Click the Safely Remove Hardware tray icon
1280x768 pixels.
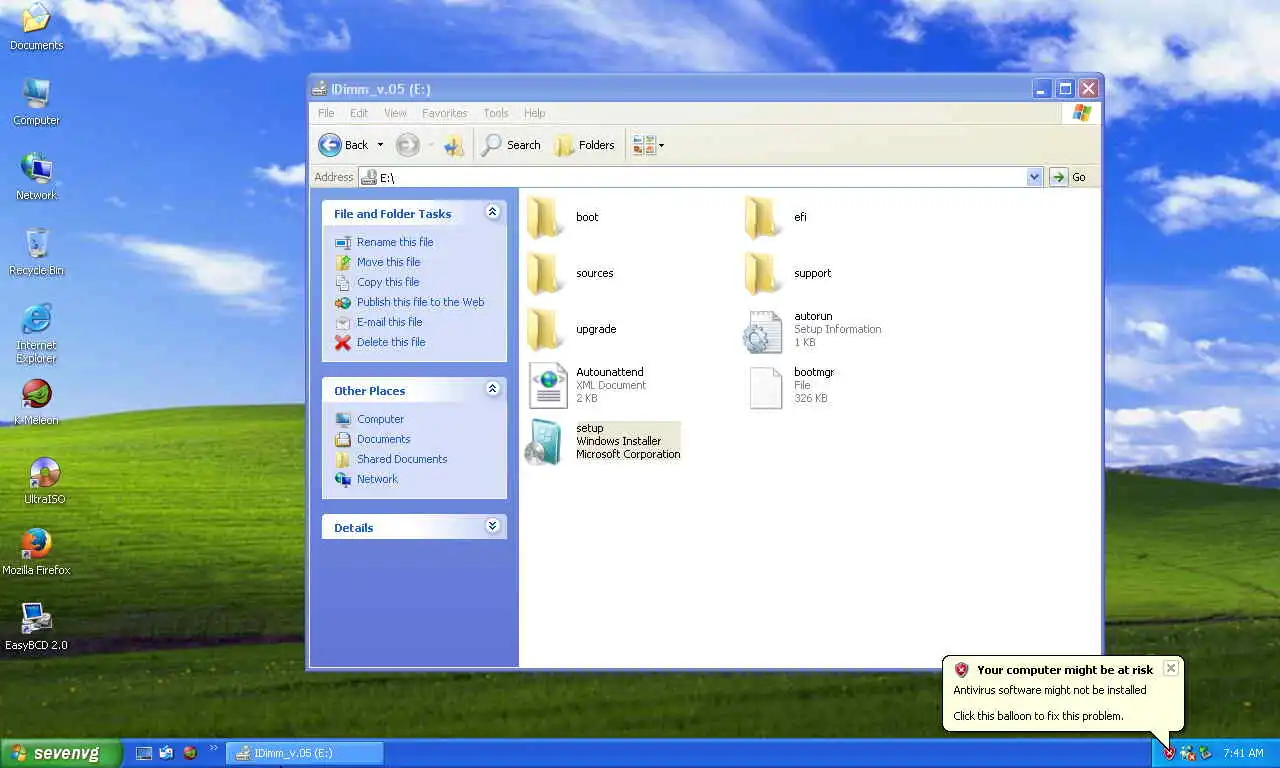click(1205, 753)
